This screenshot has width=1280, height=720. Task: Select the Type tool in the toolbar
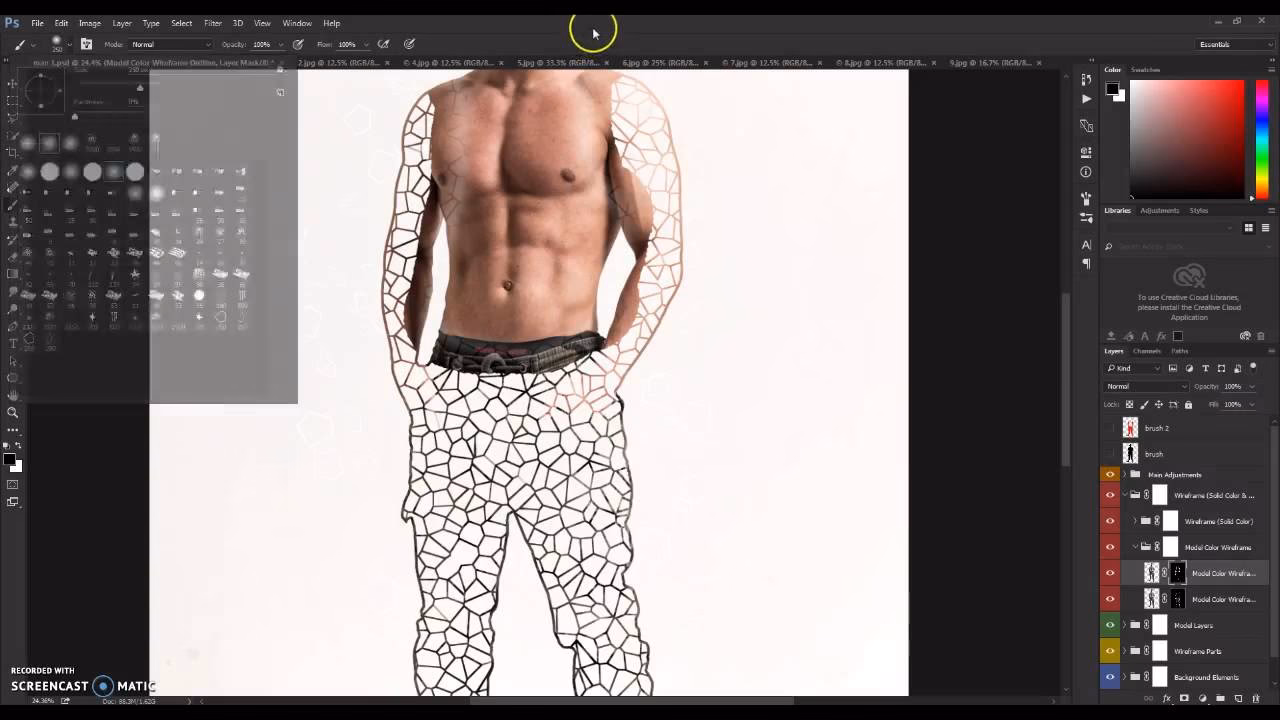point(13,342)
